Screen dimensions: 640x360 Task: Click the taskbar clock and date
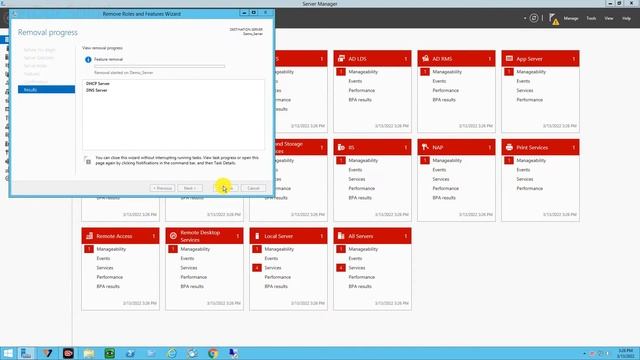(626, 353)
